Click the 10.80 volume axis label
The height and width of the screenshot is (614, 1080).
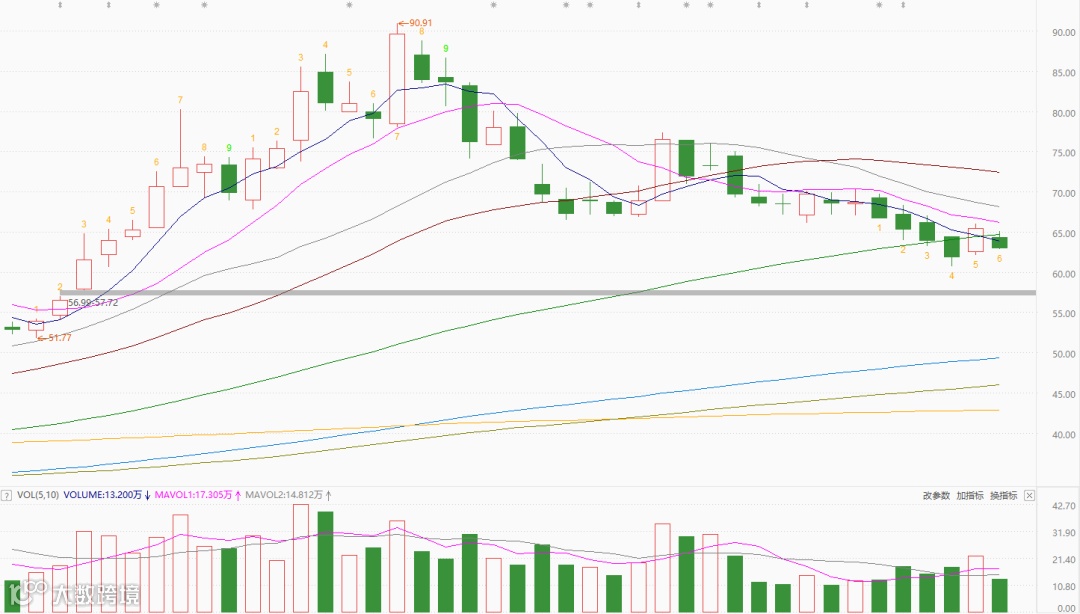coord(1063,586)
